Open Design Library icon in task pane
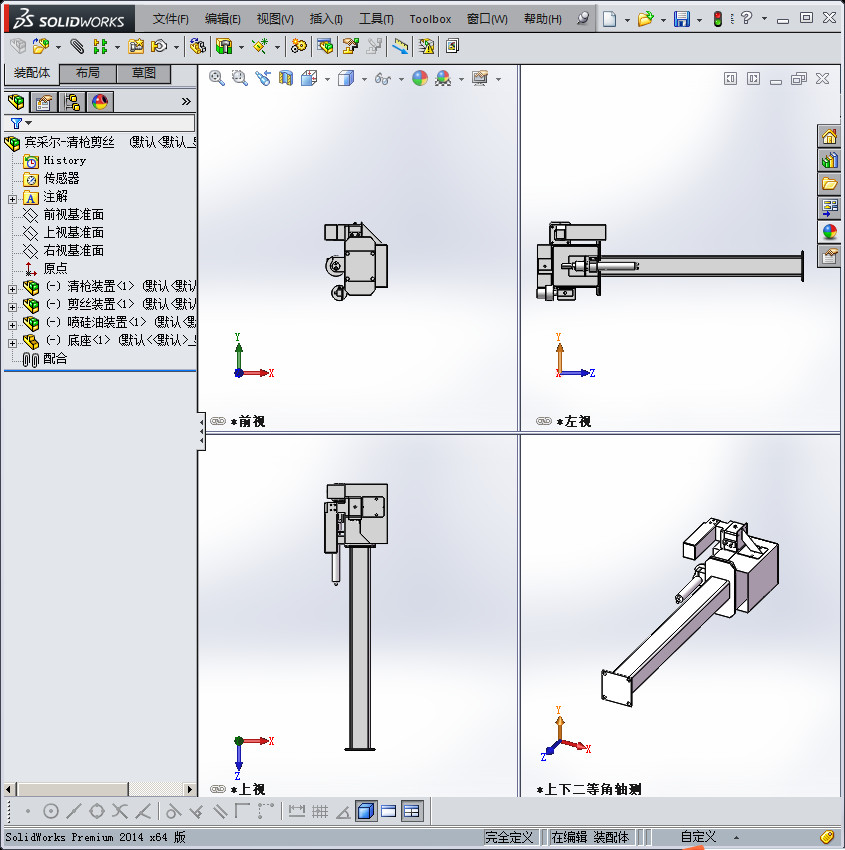The image size is (845, 850). point(829,160)
